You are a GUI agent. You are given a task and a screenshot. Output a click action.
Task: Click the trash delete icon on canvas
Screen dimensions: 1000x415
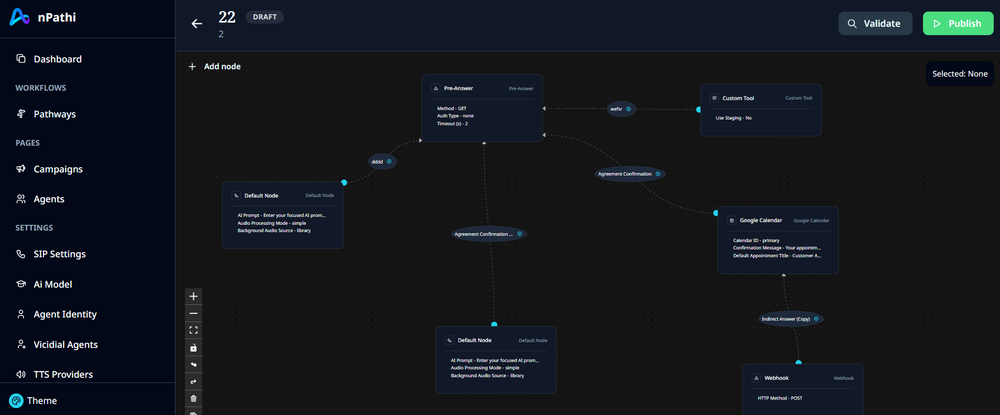pos(194,398)
